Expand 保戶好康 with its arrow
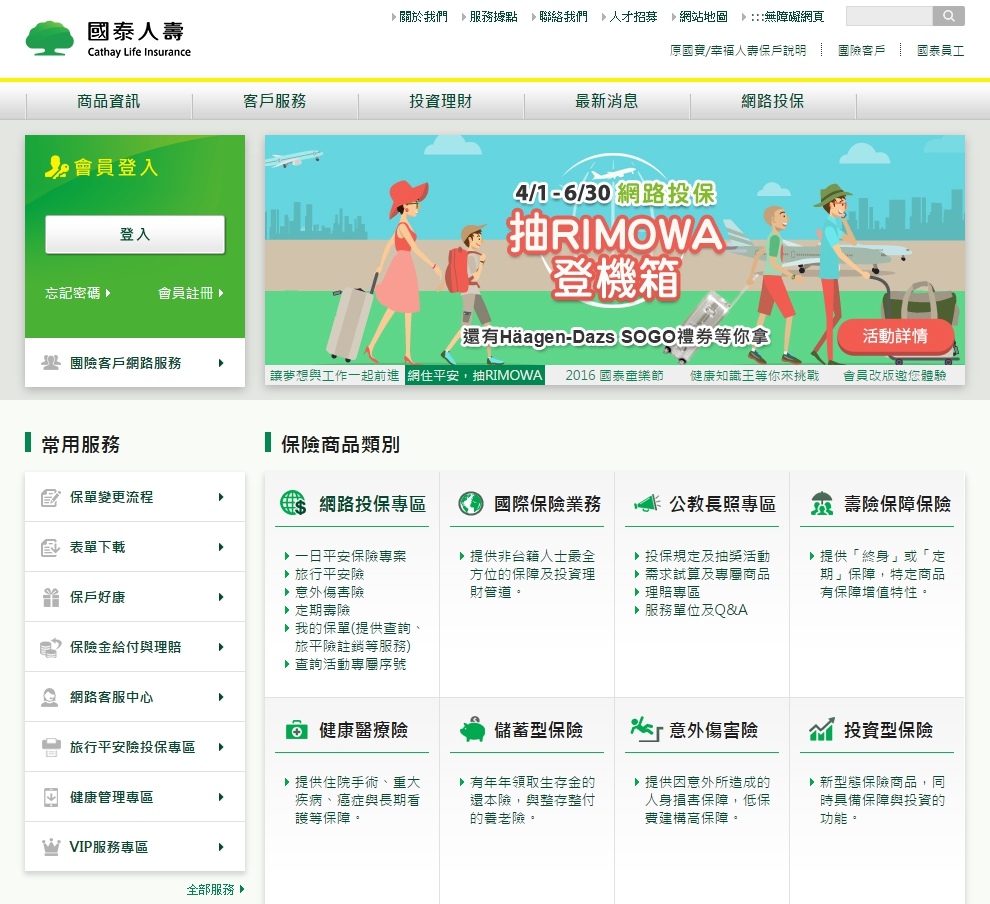Viewport: 990px width, 904px height. [221, 597]
